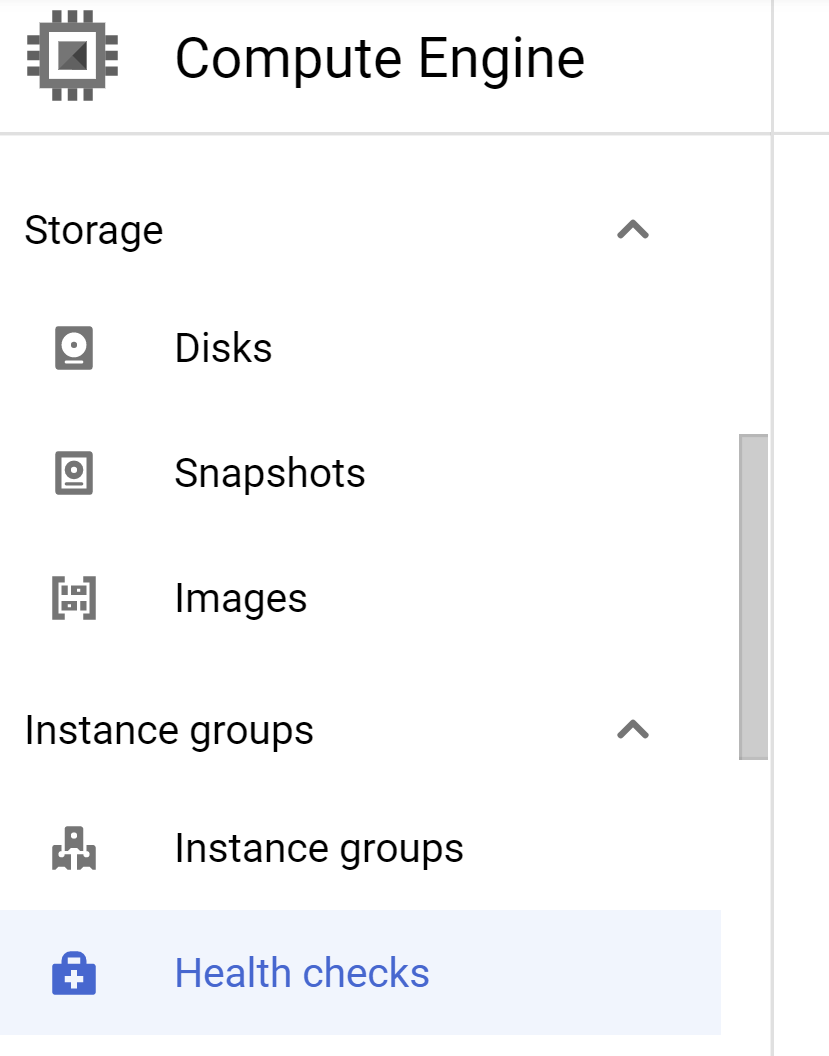The image size is (829, 1056).
Task: Navigate to the Images page
Action: point(240,597)
